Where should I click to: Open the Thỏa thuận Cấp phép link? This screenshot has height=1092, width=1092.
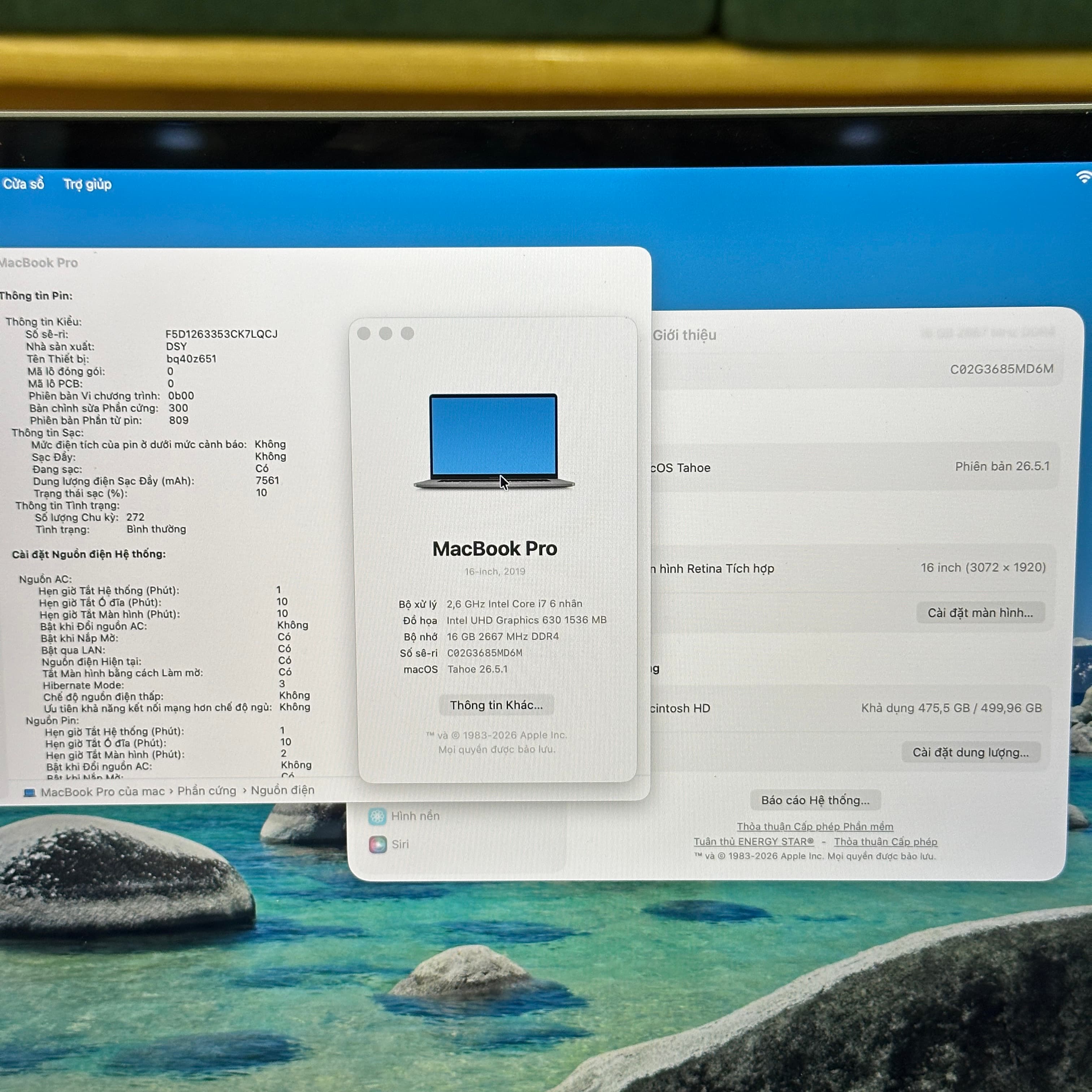click(885, 842)
